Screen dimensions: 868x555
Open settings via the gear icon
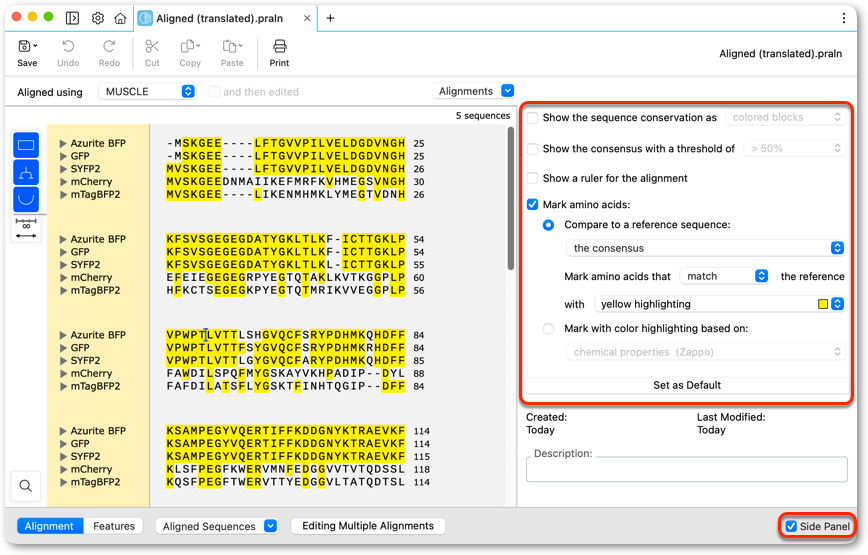(x=97, y=18)
